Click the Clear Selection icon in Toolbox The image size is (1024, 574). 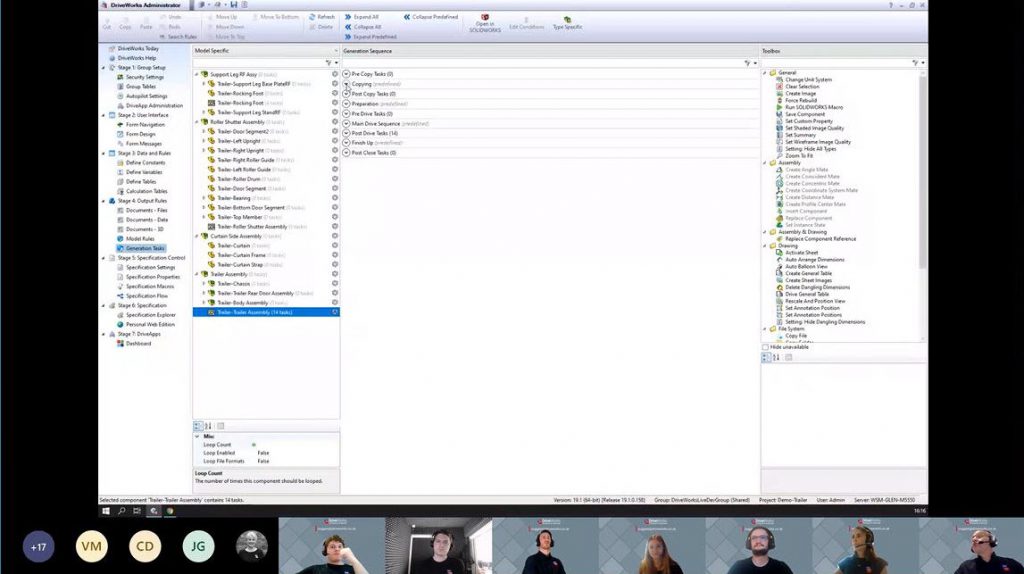(779, 86)
